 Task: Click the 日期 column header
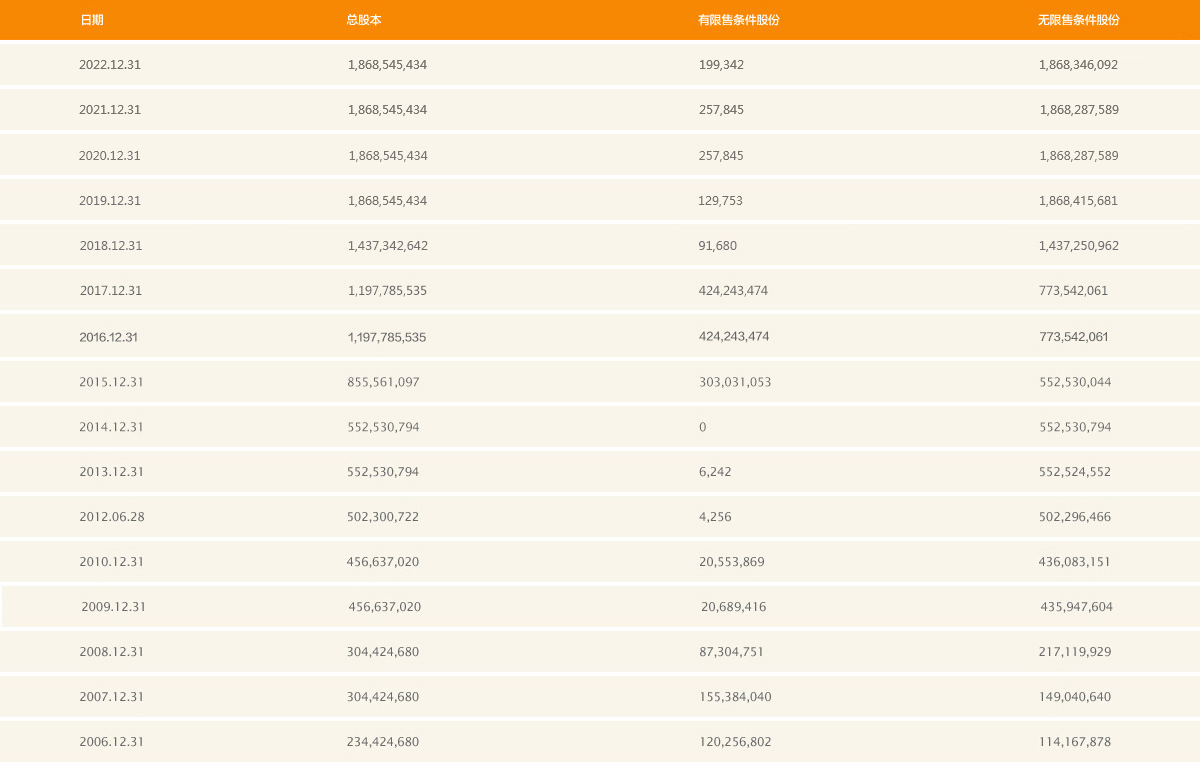pos(92,20)
